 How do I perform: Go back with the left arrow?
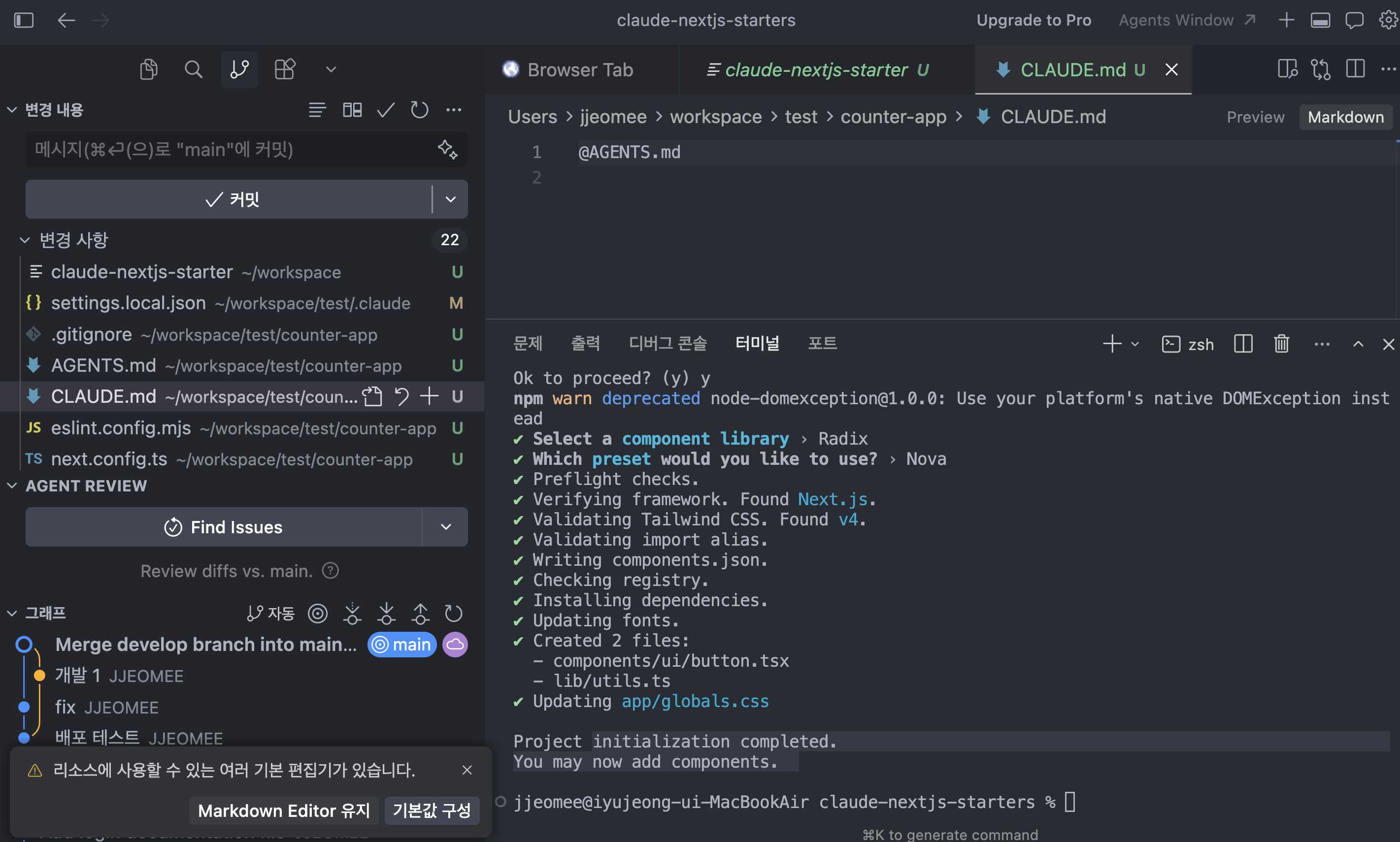pyautogui.click(x=67, y=20)
